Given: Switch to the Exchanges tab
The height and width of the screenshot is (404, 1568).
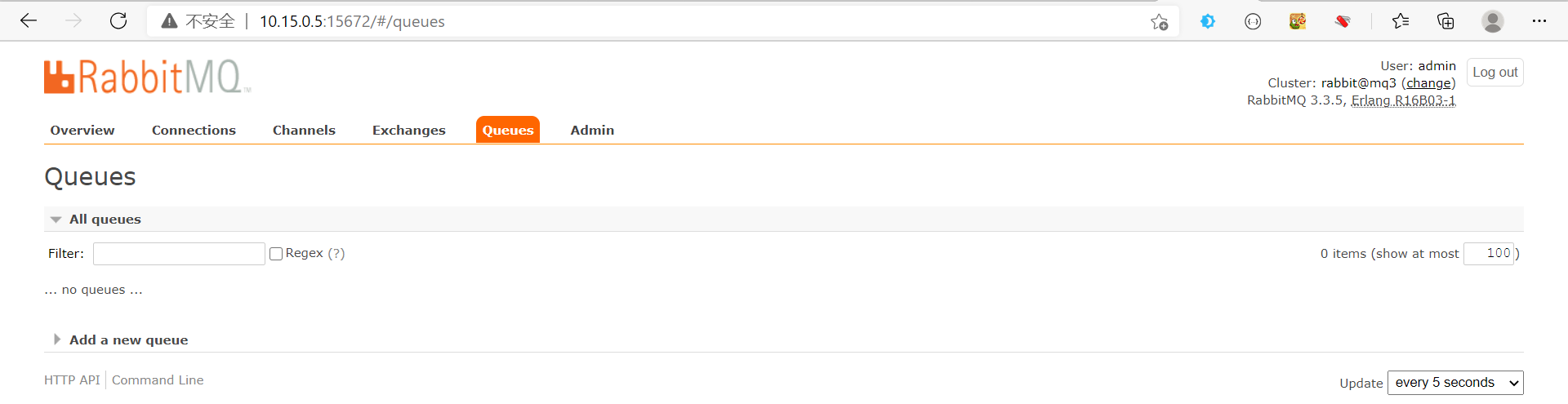Looking at the screenshot, I should [x=409, y=131].
